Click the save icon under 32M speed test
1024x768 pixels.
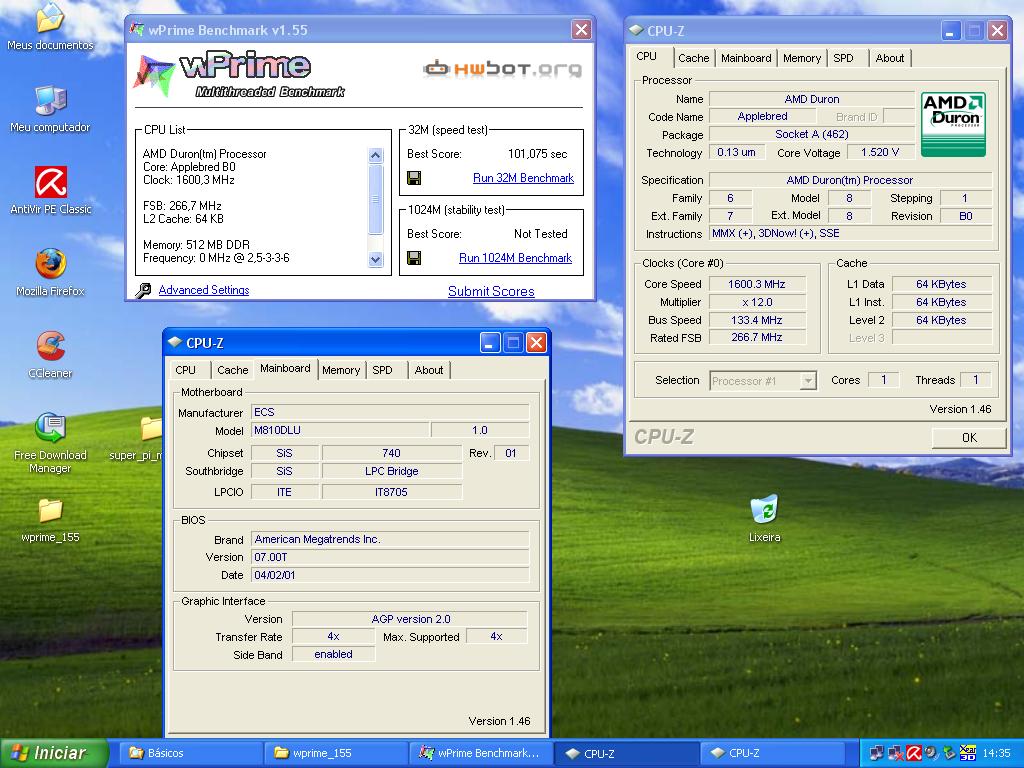point(414,178)
